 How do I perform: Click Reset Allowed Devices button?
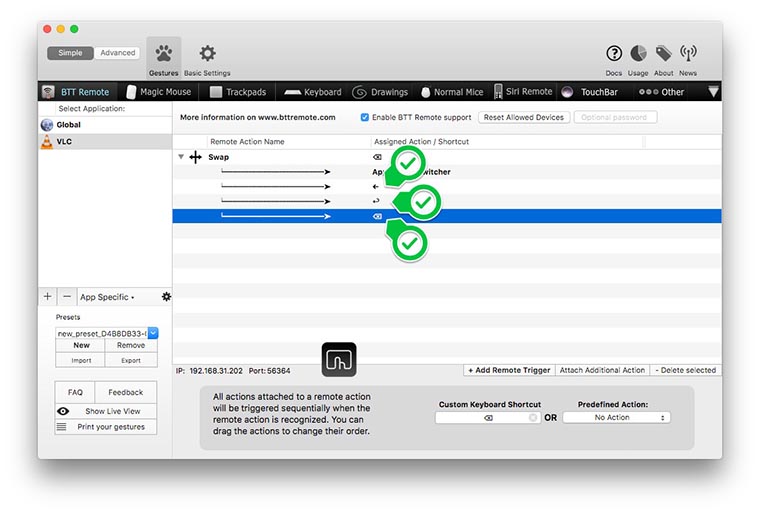[x=523, y=117]
